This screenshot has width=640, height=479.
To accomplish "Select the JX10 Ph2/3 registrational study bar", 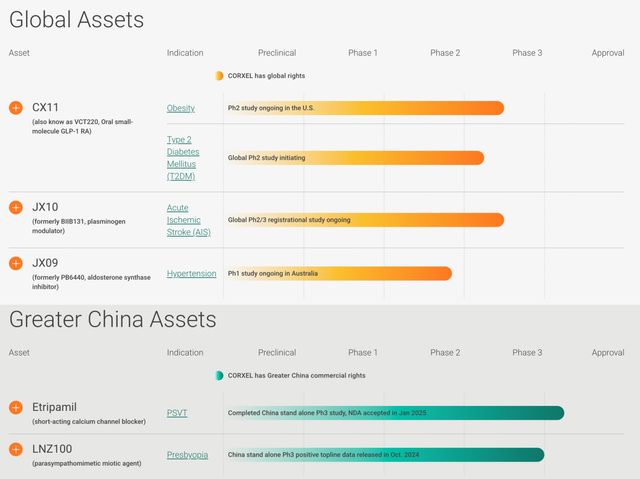I will click(x=364, y=220).
